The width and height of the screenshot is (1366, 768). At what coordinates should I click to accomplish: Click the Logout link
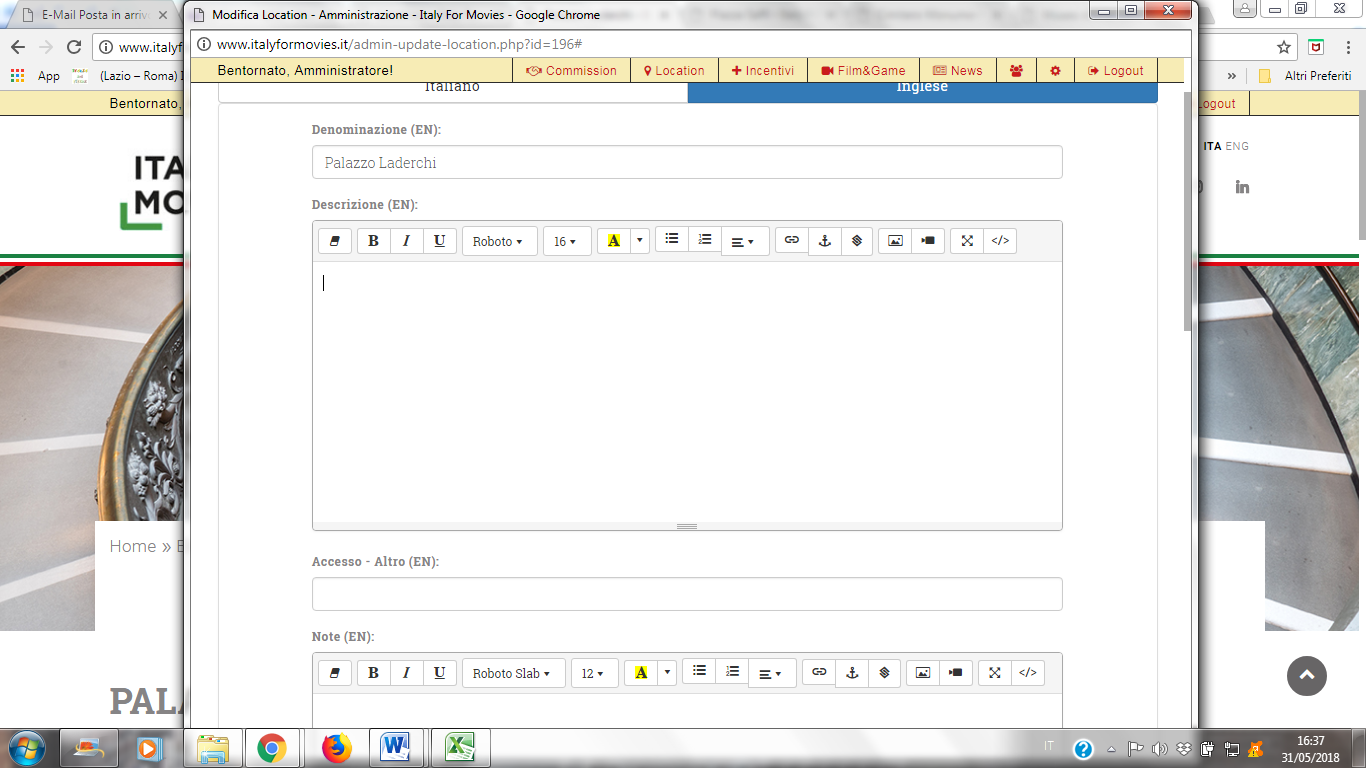[x=1116, y=71]
